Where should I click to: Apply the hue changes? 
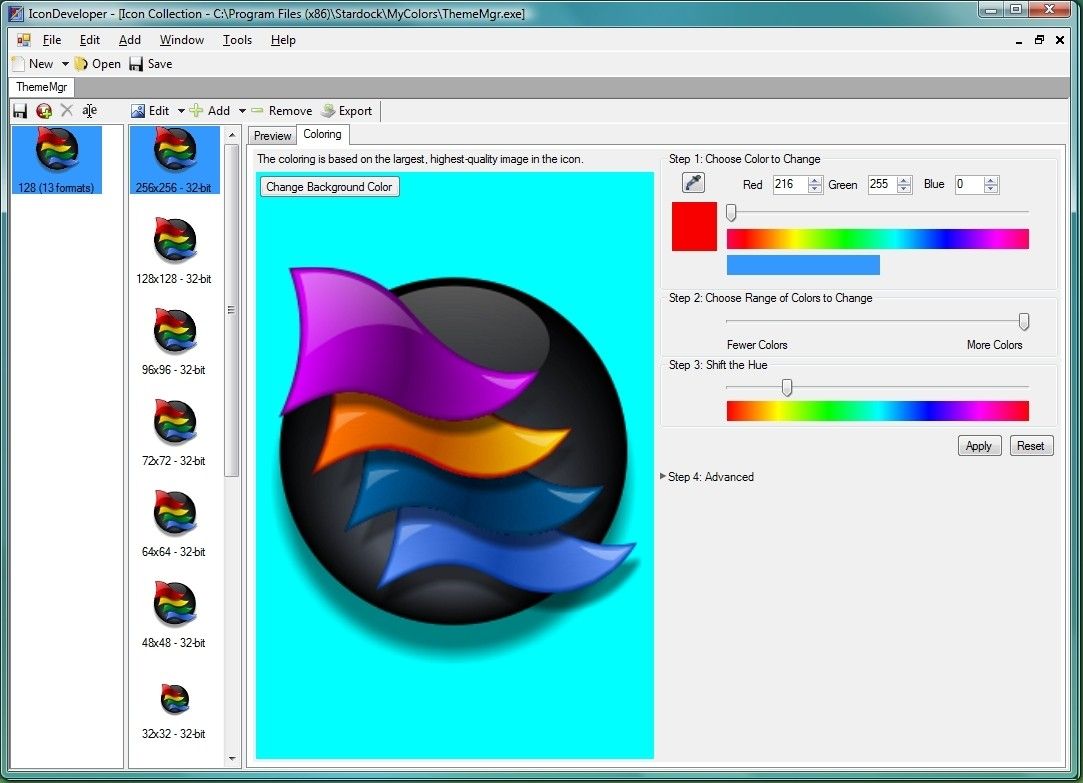(x=979, y=445)
